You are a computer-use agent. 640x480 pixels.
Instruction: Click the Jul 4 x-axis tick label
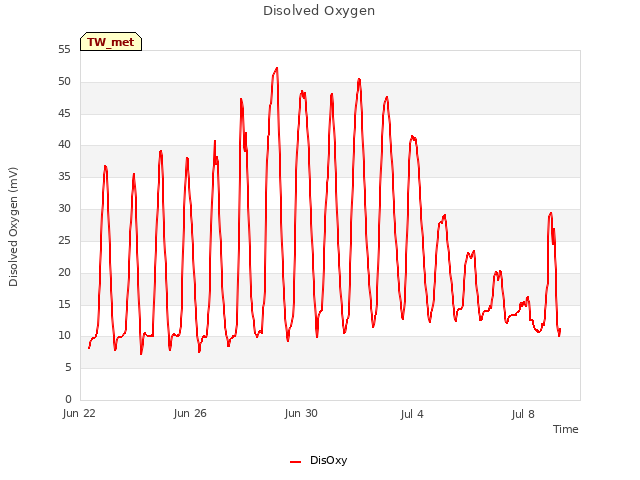point(412,414)
